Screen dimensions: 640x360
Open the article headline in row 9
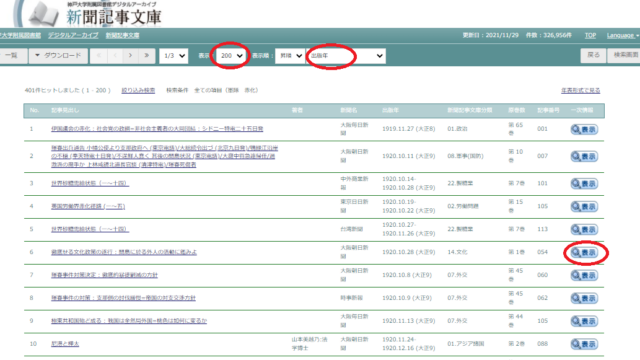pyautogui.click(x=129, y=321)
